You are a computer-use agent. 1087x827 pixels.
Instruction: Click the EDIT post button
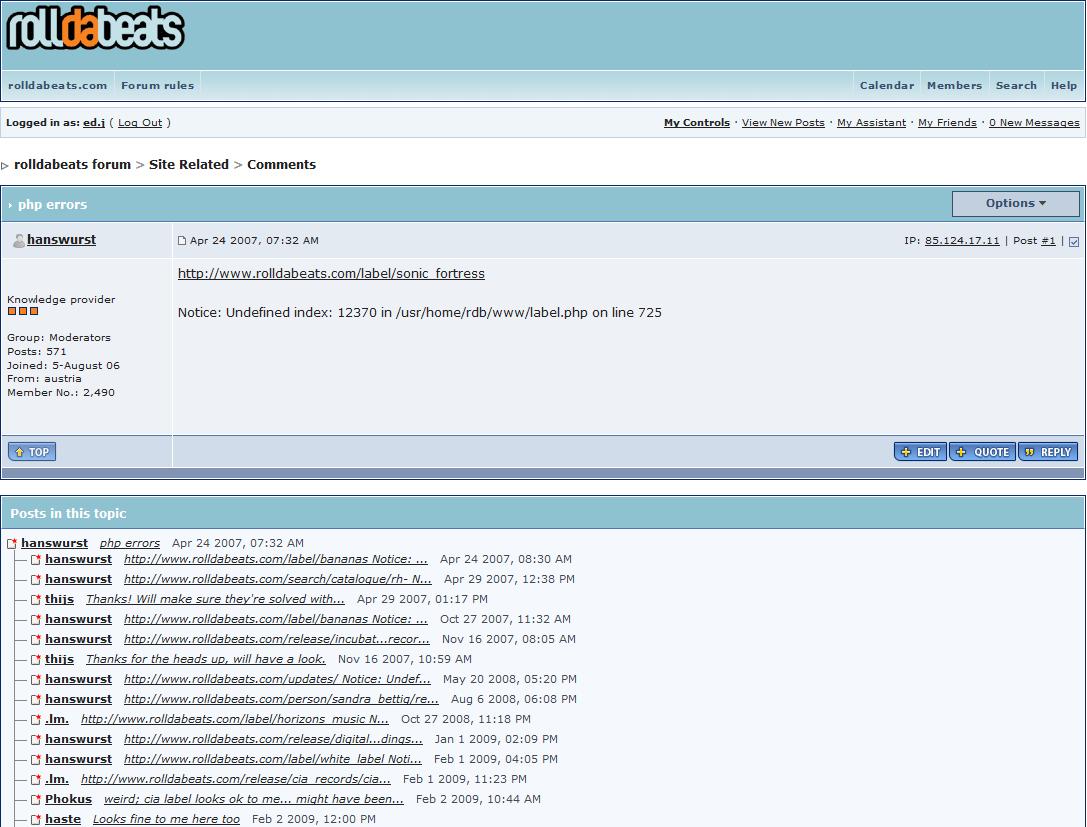pos(920,452)
